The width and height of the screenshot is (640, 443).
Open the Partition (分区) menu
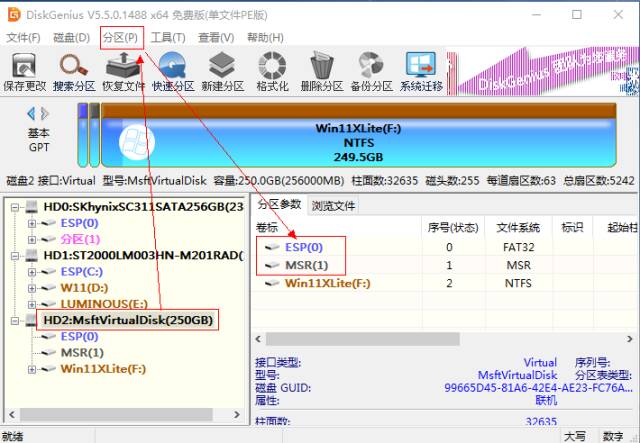point(120,38)
